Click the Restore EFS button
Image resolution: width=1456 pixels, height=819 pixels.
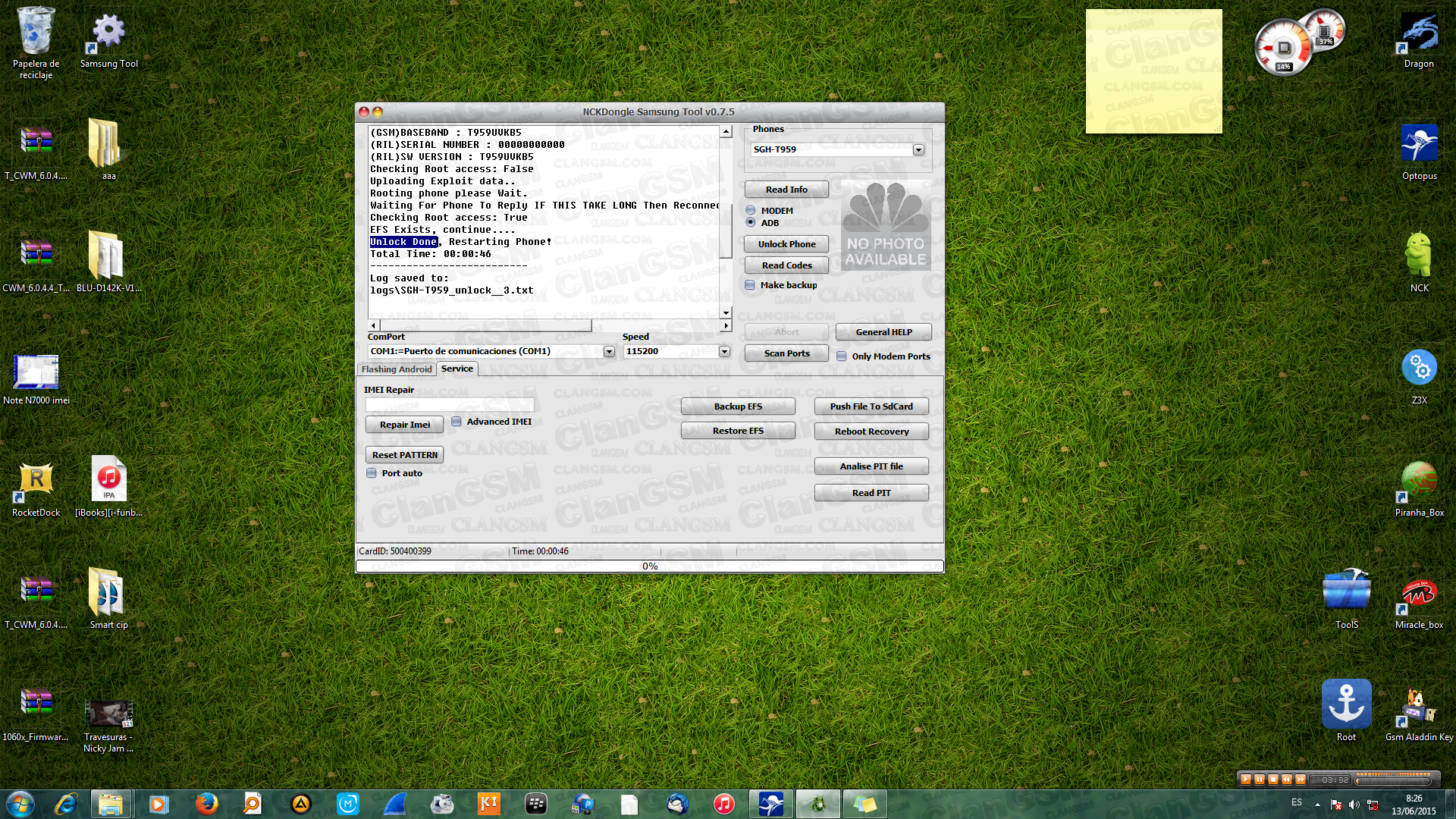pyautogui.click(x=738, y=431)
